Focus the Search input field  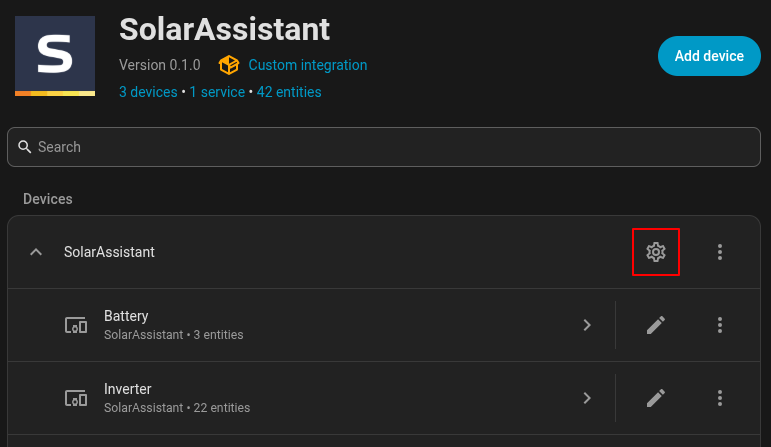pos(384,147)
